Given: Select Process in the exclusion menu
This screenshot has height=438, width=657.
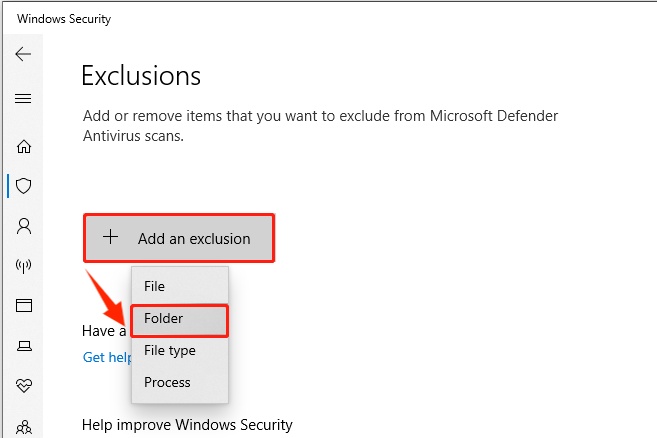Looking at the screenshot, I should [x=167, y=382].
